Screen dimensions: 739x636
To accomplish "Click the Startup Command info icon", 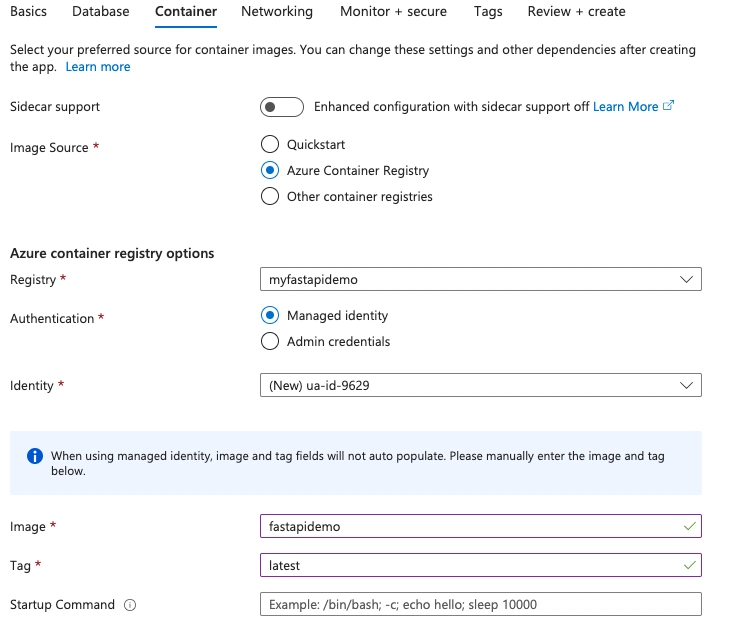I will click(x=130, y=605).
